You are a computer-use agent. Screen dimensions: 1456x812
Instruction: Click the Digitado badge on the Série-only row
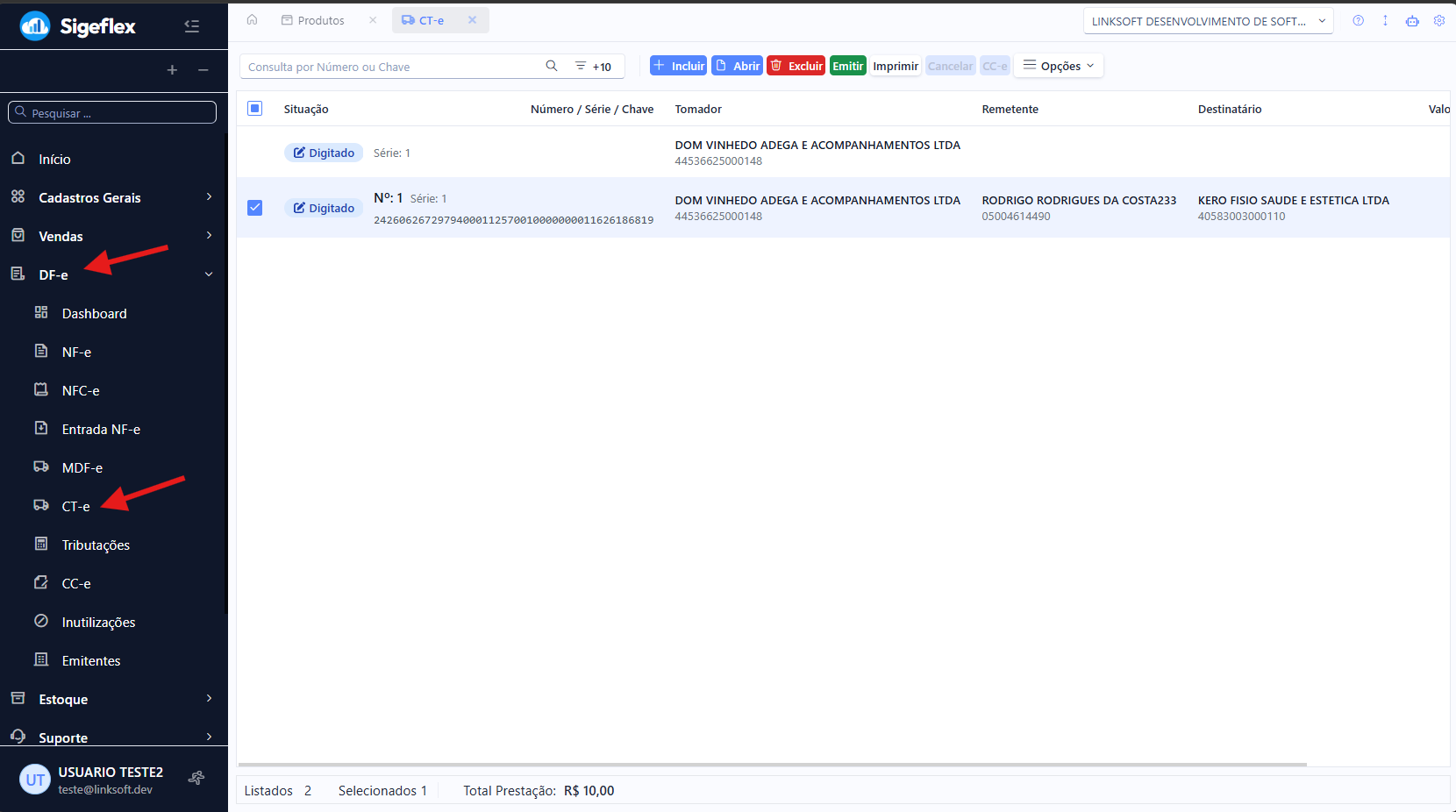tap(324, 153)
